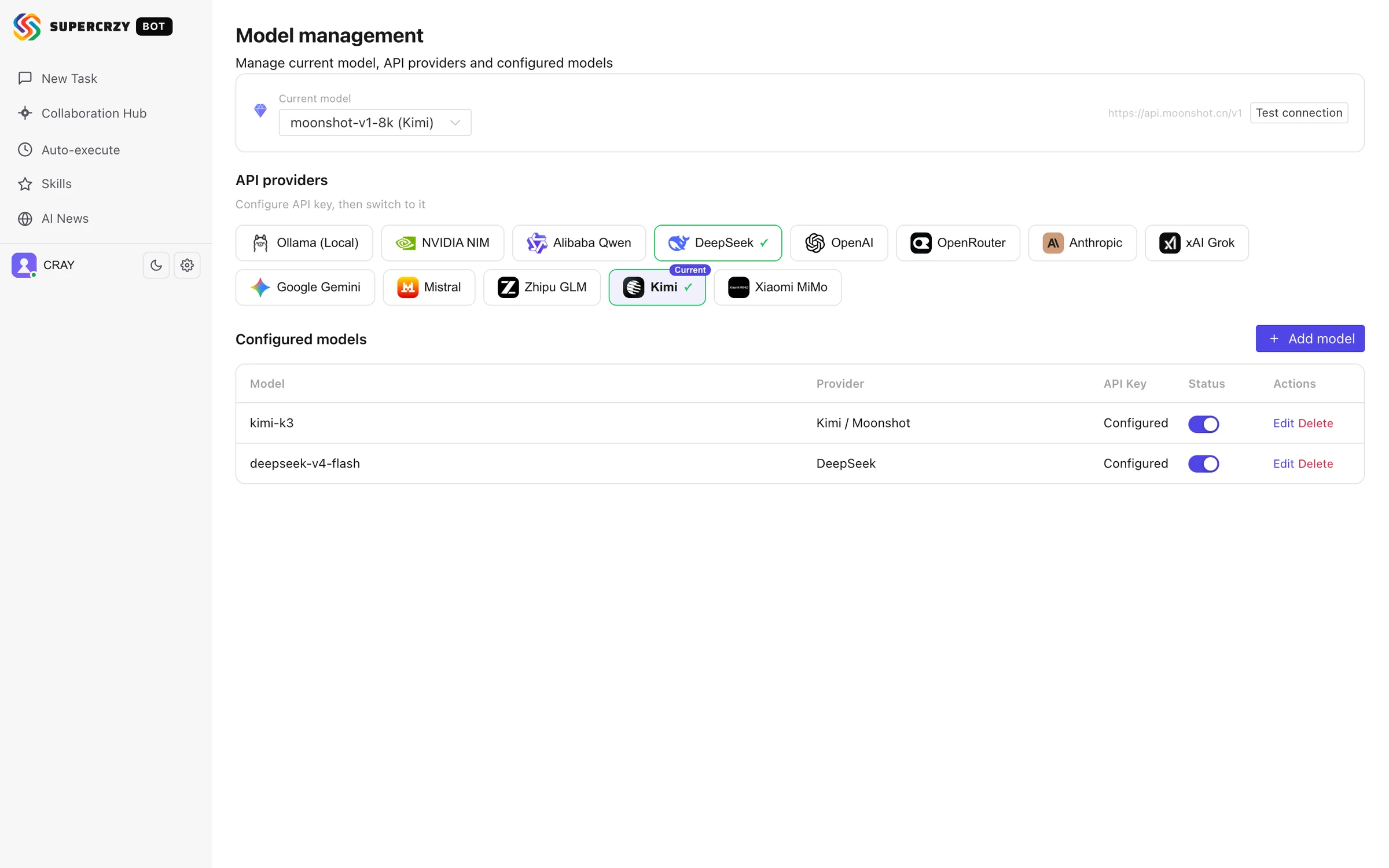Click the Add model button
1389x868 pixels.
point(1310,339)
